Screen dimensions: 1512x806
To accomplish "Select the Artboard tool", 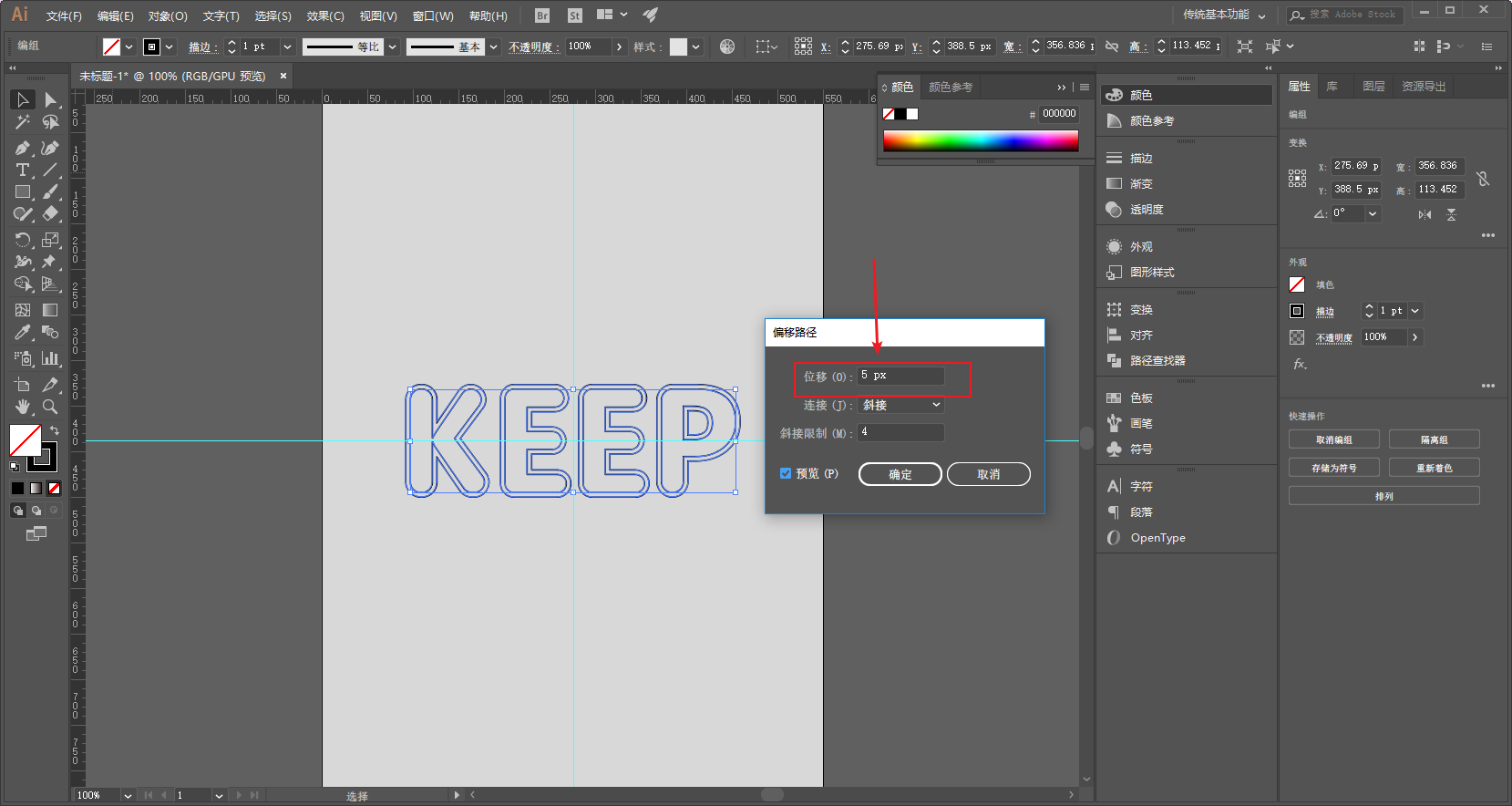I will (x=23, y=384).
